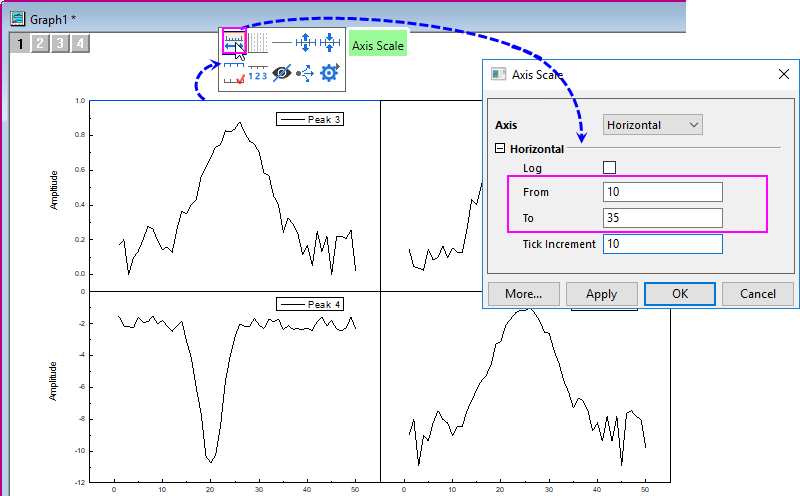Click the ruler with red checkmark icon

(234, 73)
